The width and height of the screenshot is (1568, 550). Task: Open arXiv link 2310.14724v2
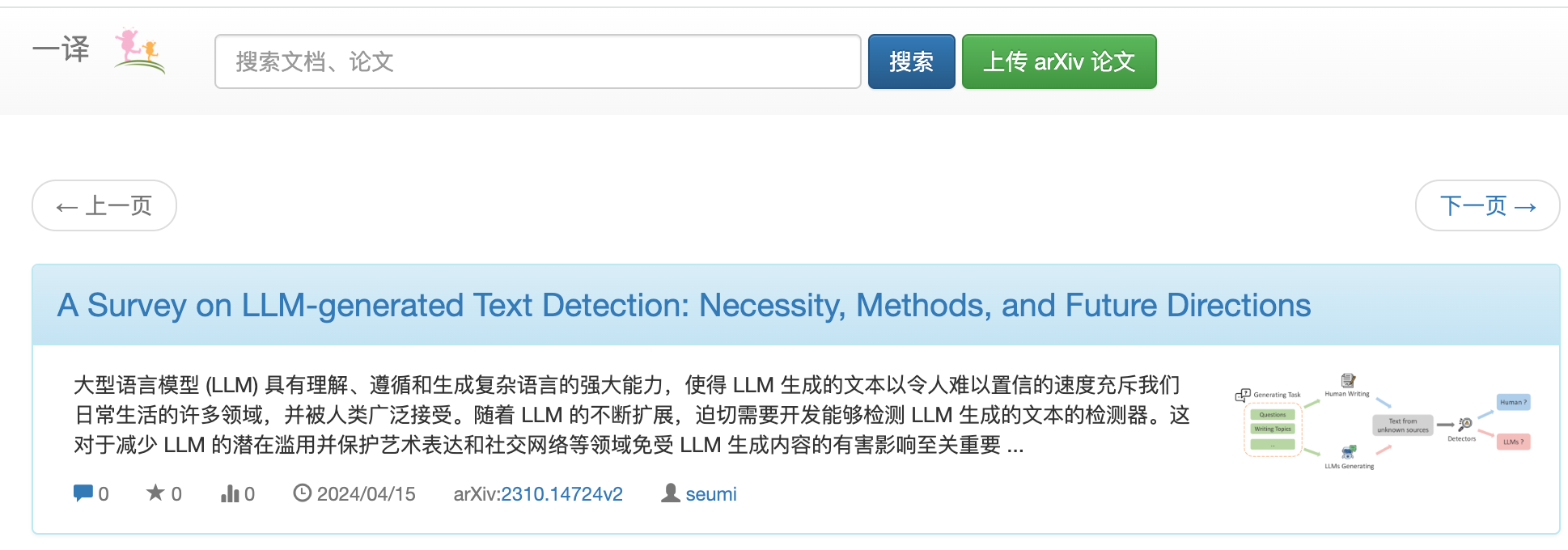pos(562,494)
